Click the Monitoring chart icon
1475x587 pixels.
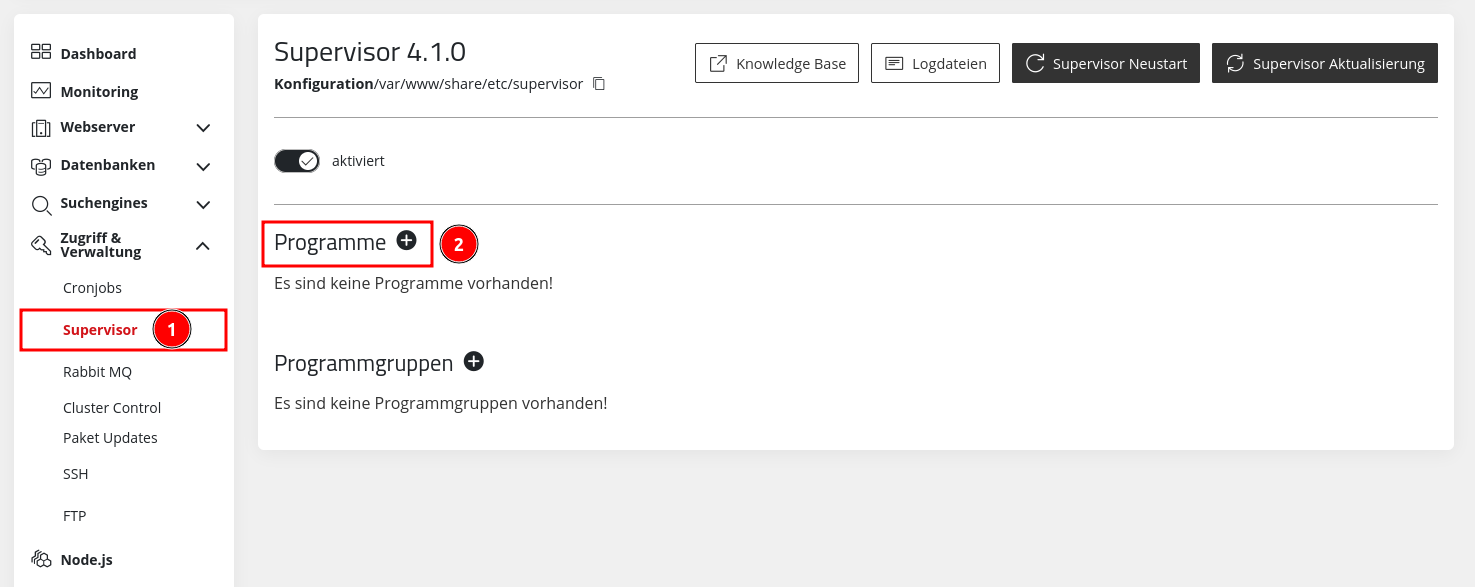click(41, 91)
